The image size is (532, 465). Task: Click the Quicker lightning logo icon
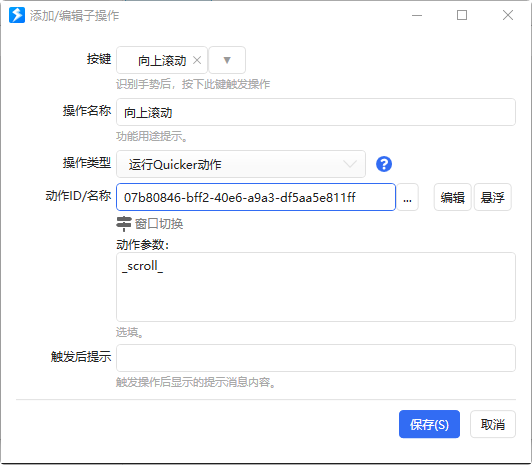click(17, 15)
